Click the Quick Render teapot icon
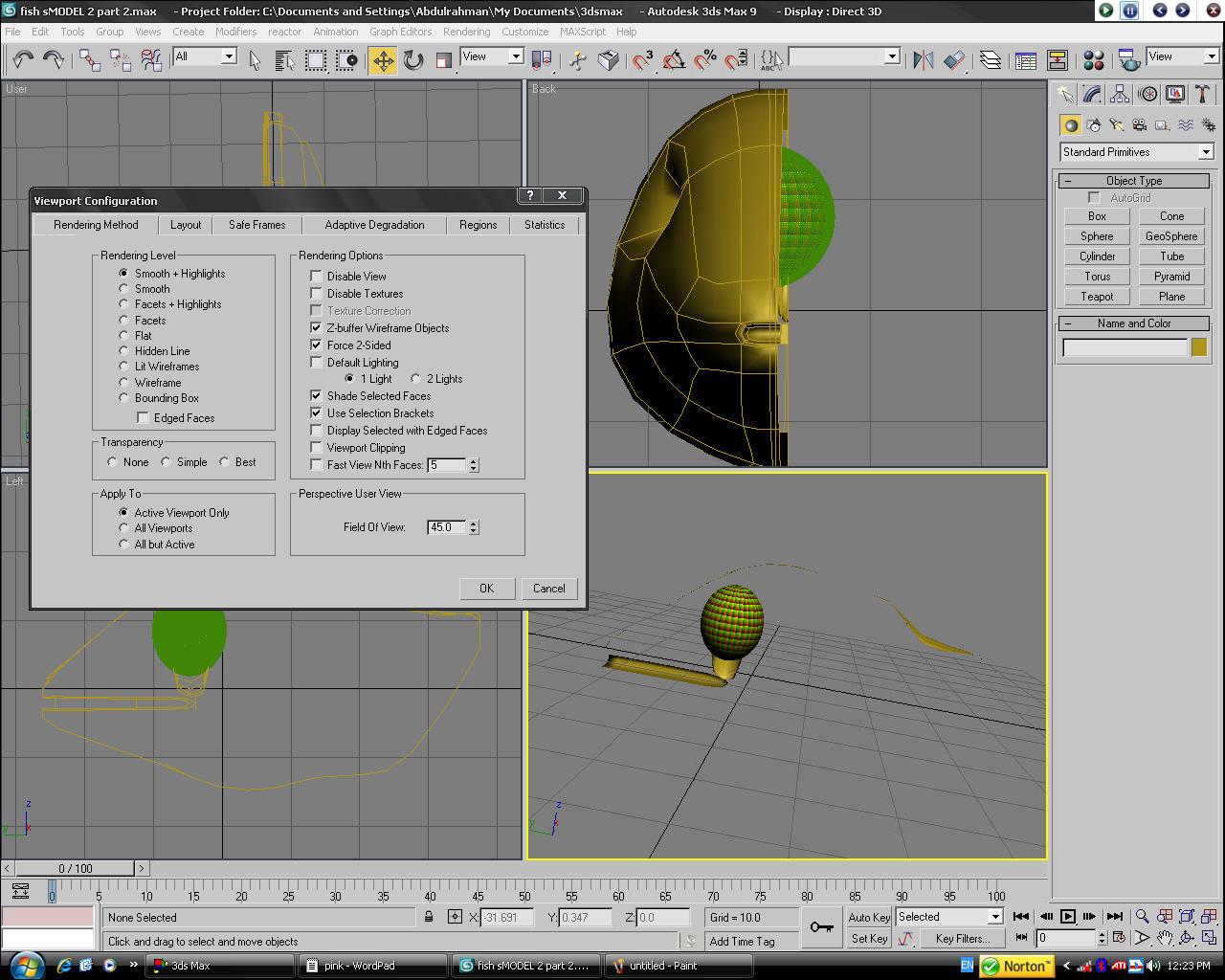Screen dimensions: 1225x980 (x=1130, y=60)
